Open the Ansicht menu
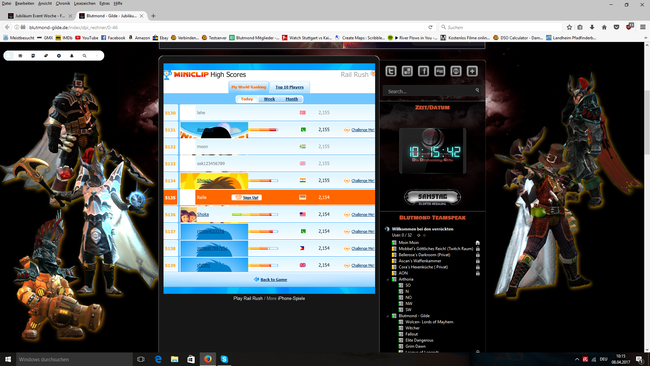The height and width of the screenshot is (366, 650). coord(45,3)
